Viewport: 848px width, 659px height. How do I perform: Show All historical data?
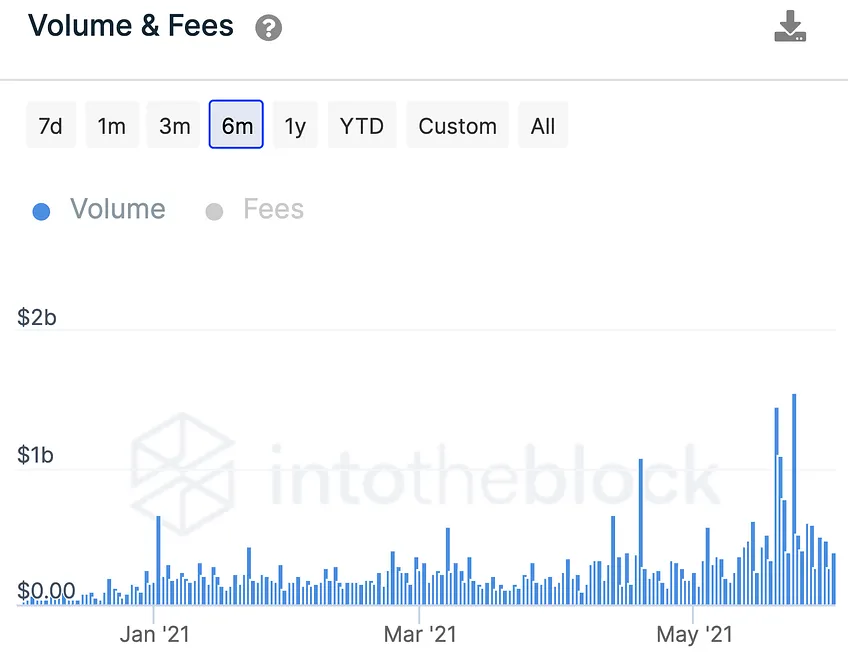point(543,125)
